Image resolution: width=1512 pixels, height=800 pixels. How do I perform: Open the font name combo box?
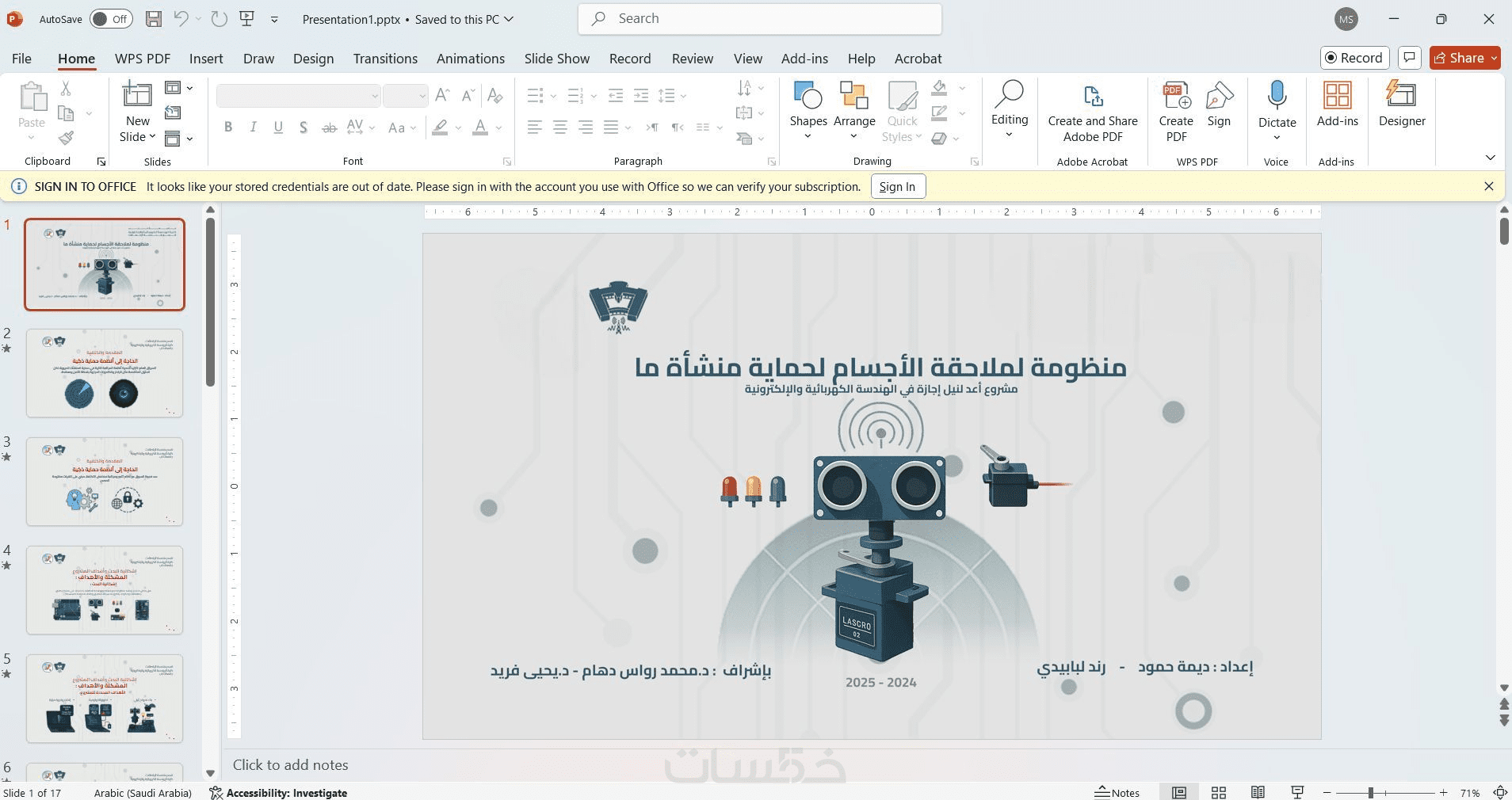298,96
